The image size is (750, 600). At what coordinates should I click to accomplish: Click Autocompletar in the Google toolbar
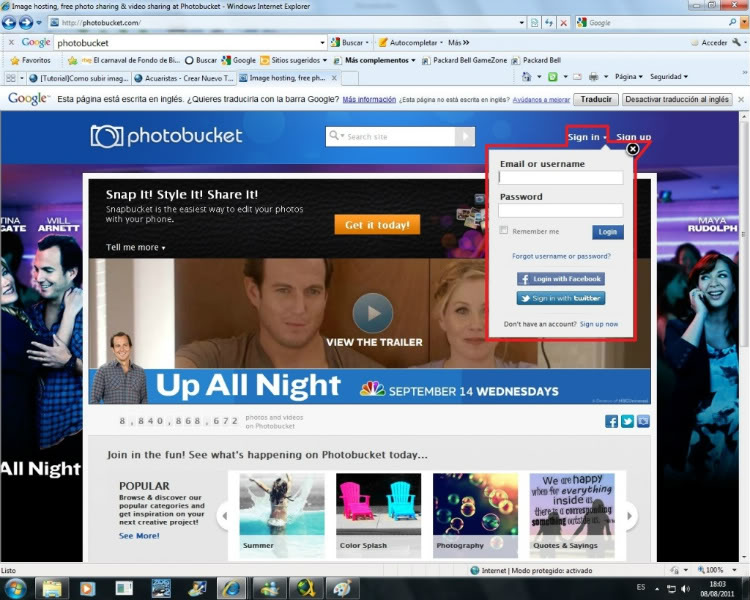[409, 43]
